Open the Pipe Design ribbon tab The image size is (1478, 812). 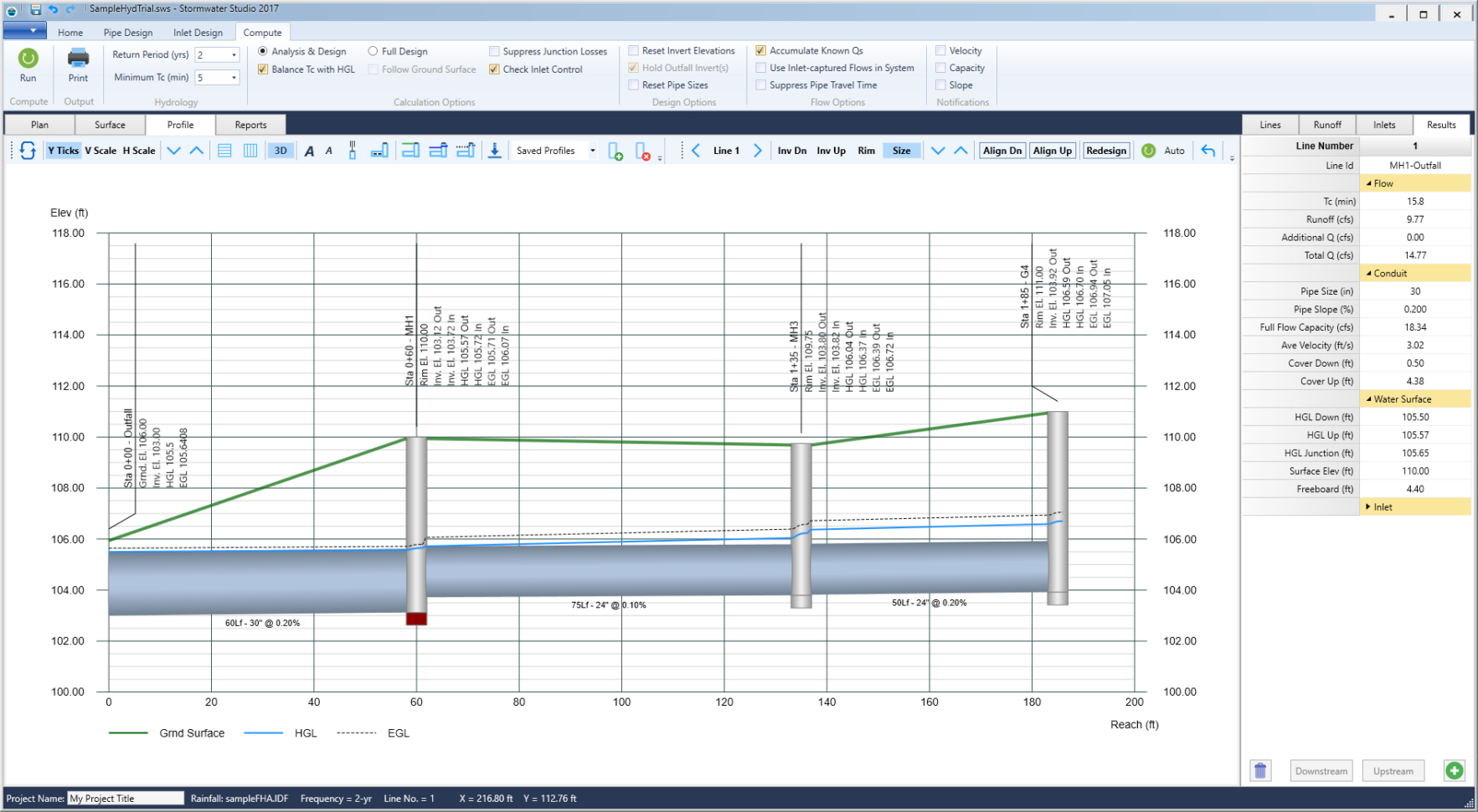tap(127, 33)
